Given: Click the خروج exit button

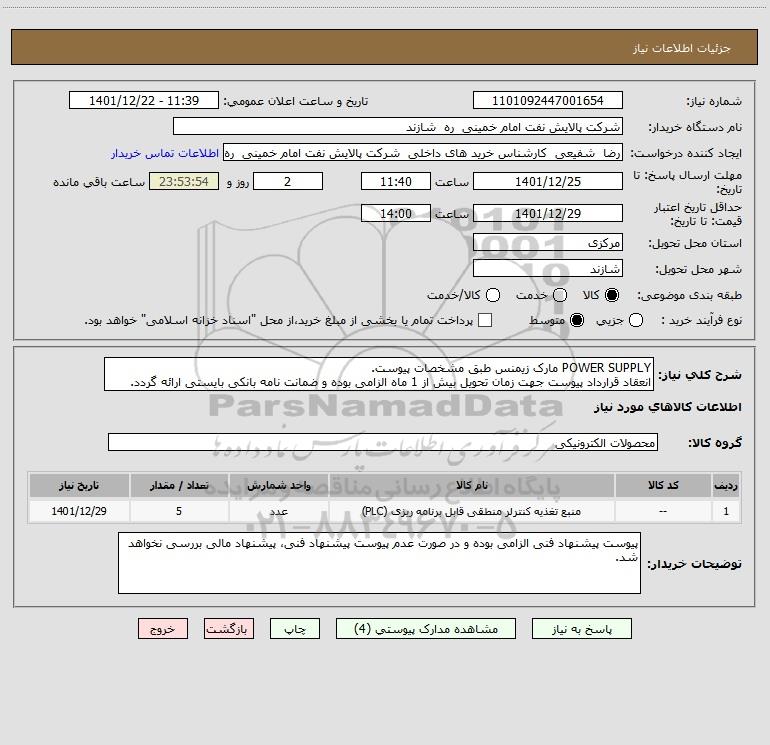Looking at the screenshot, I should pyautogui.click(x=163, y=629).
